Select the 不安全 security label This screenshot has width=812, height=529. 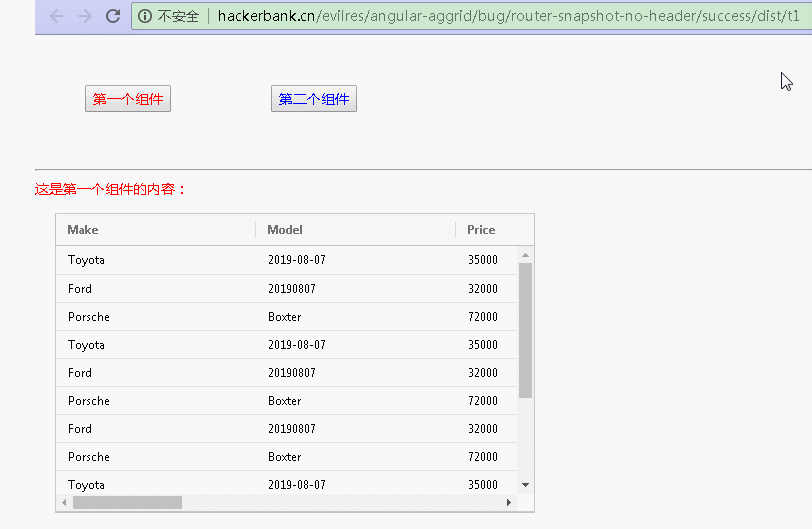coord(178,17)
